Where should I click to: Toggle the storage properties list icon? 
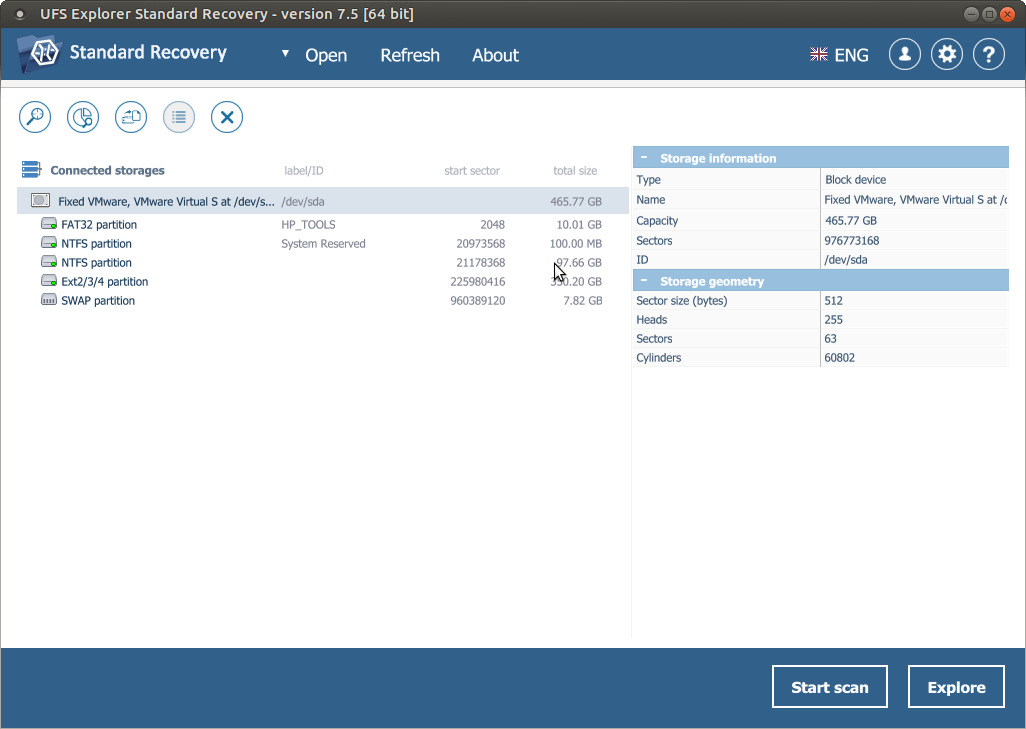tap(179, 117)
